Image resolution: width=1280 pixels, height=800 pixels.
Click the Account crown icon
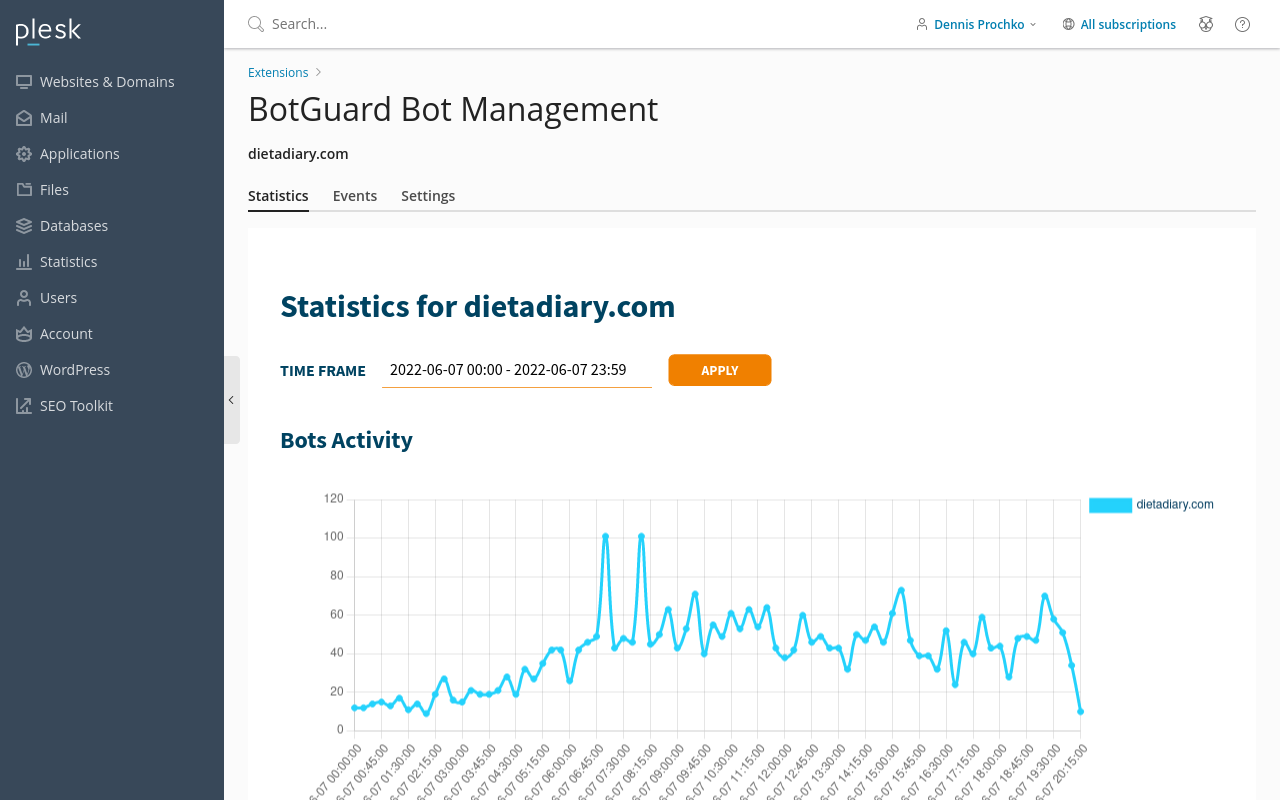click(24, 334)
